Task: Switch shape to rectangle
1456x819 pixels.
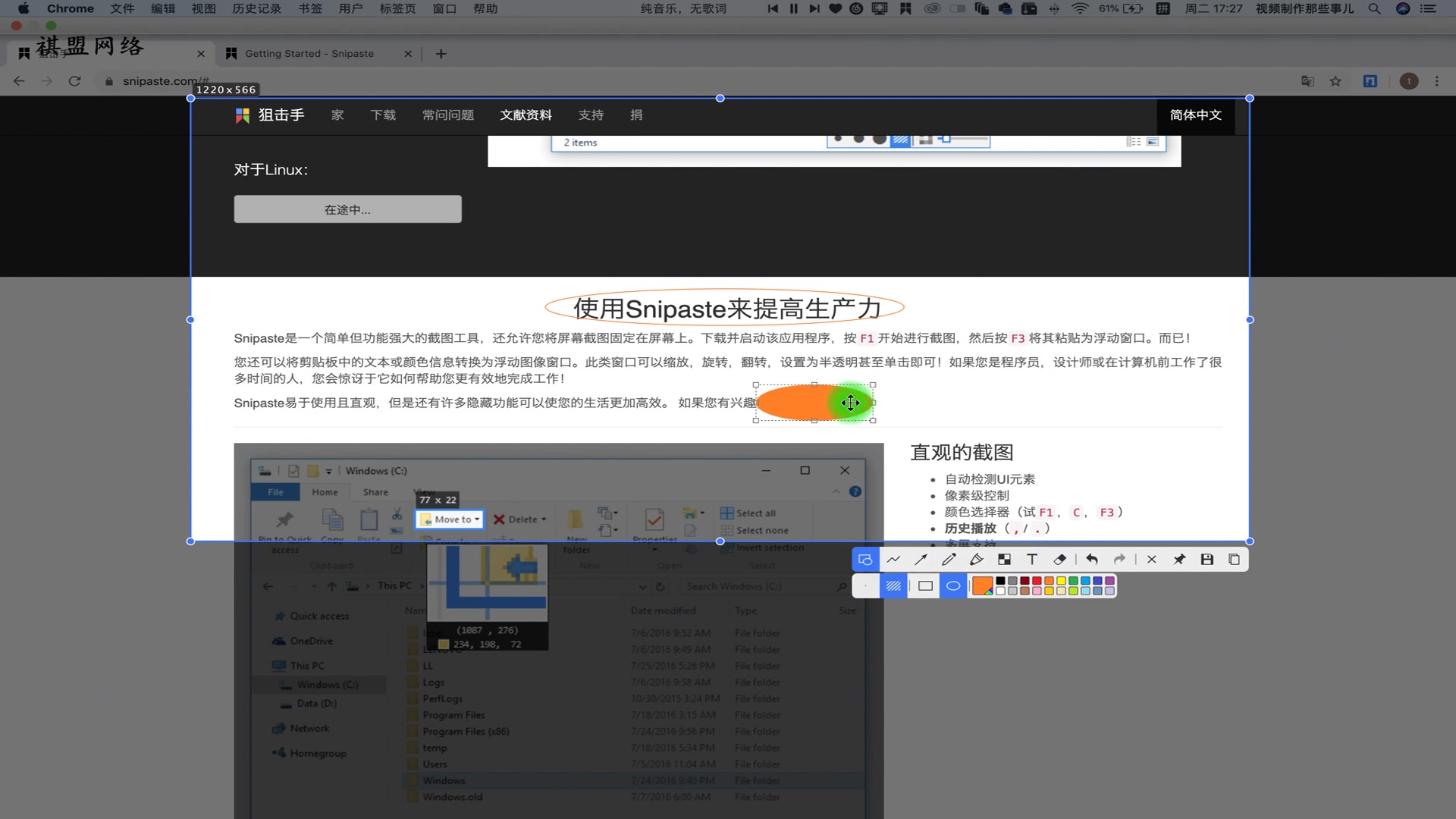Action: (x=925, y=586)
